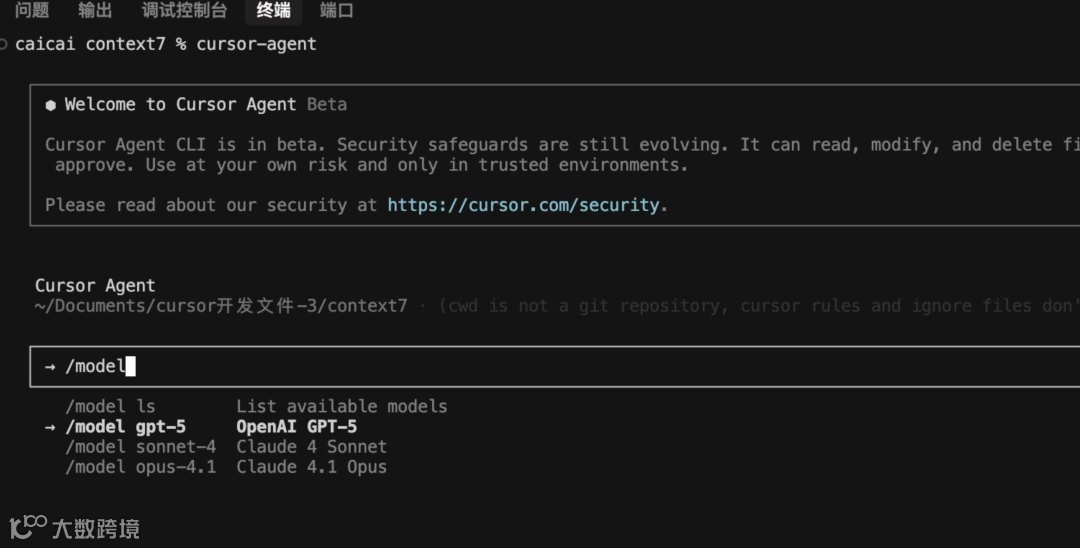The image size is (1080, 548).
Task: Open the cursor.com/security link
Action: [524, 205]
